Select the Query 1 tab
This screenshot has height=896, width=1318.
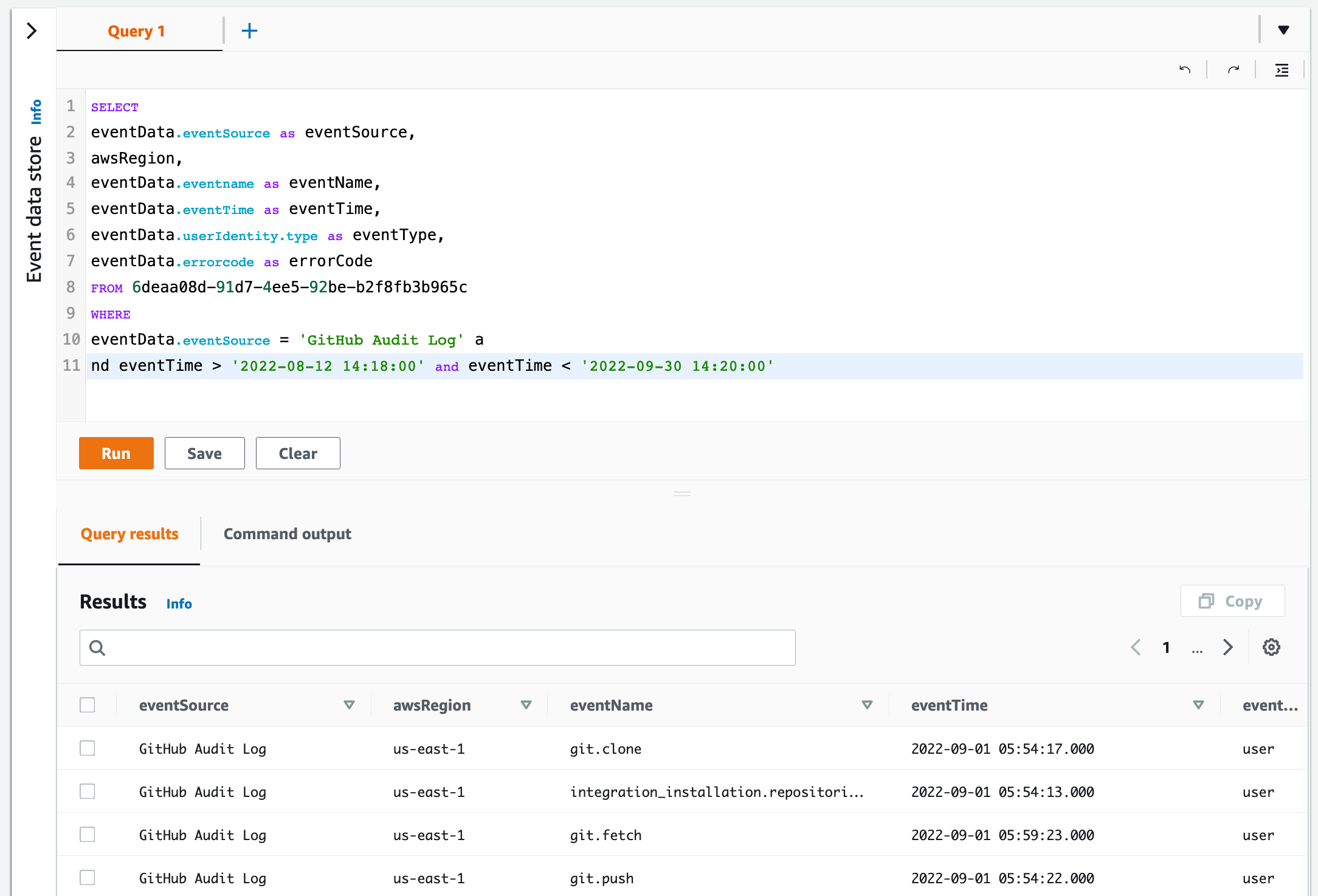[137, 31]
